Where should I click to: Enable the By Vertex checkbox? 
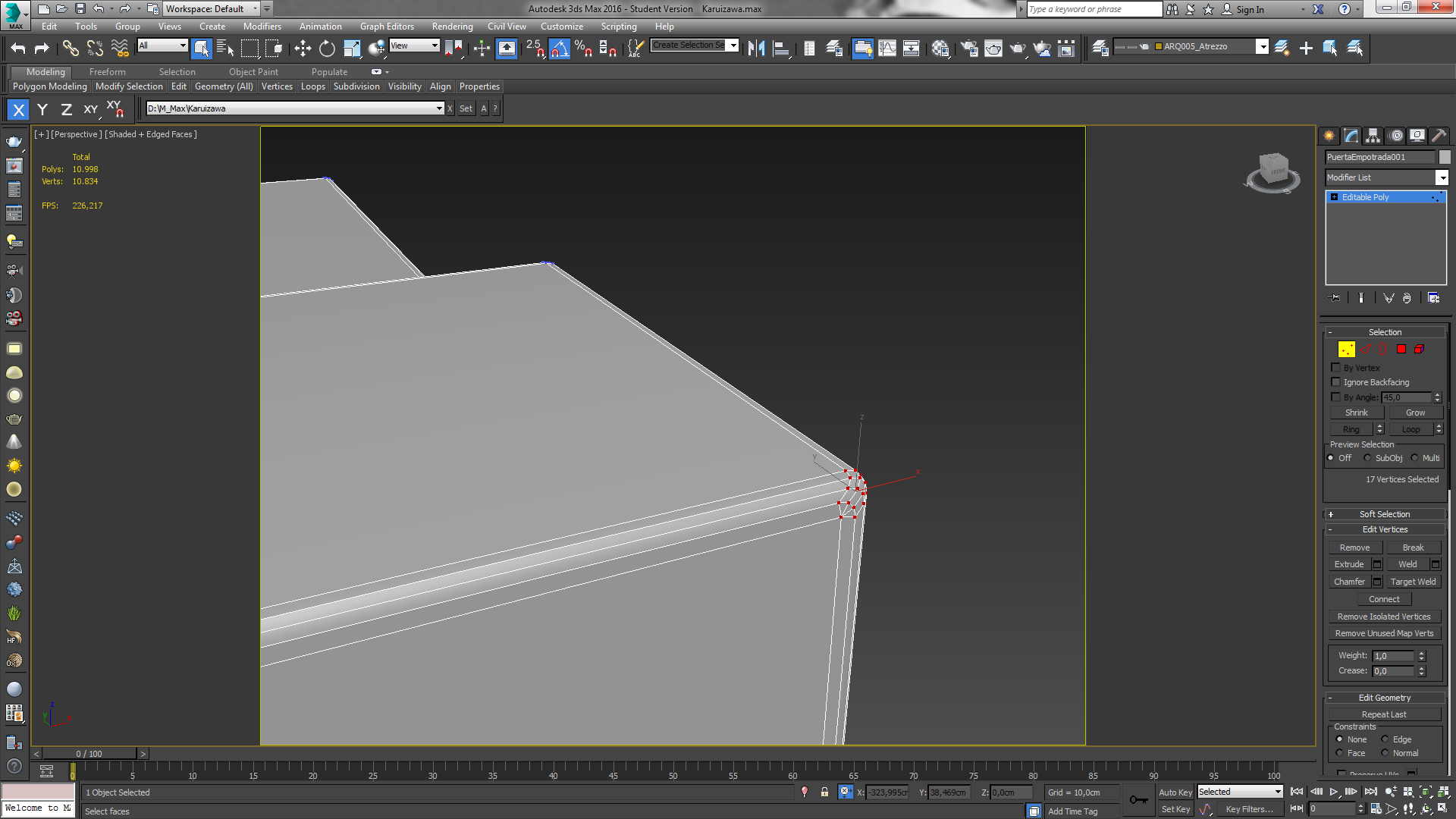pos(1336,368)
